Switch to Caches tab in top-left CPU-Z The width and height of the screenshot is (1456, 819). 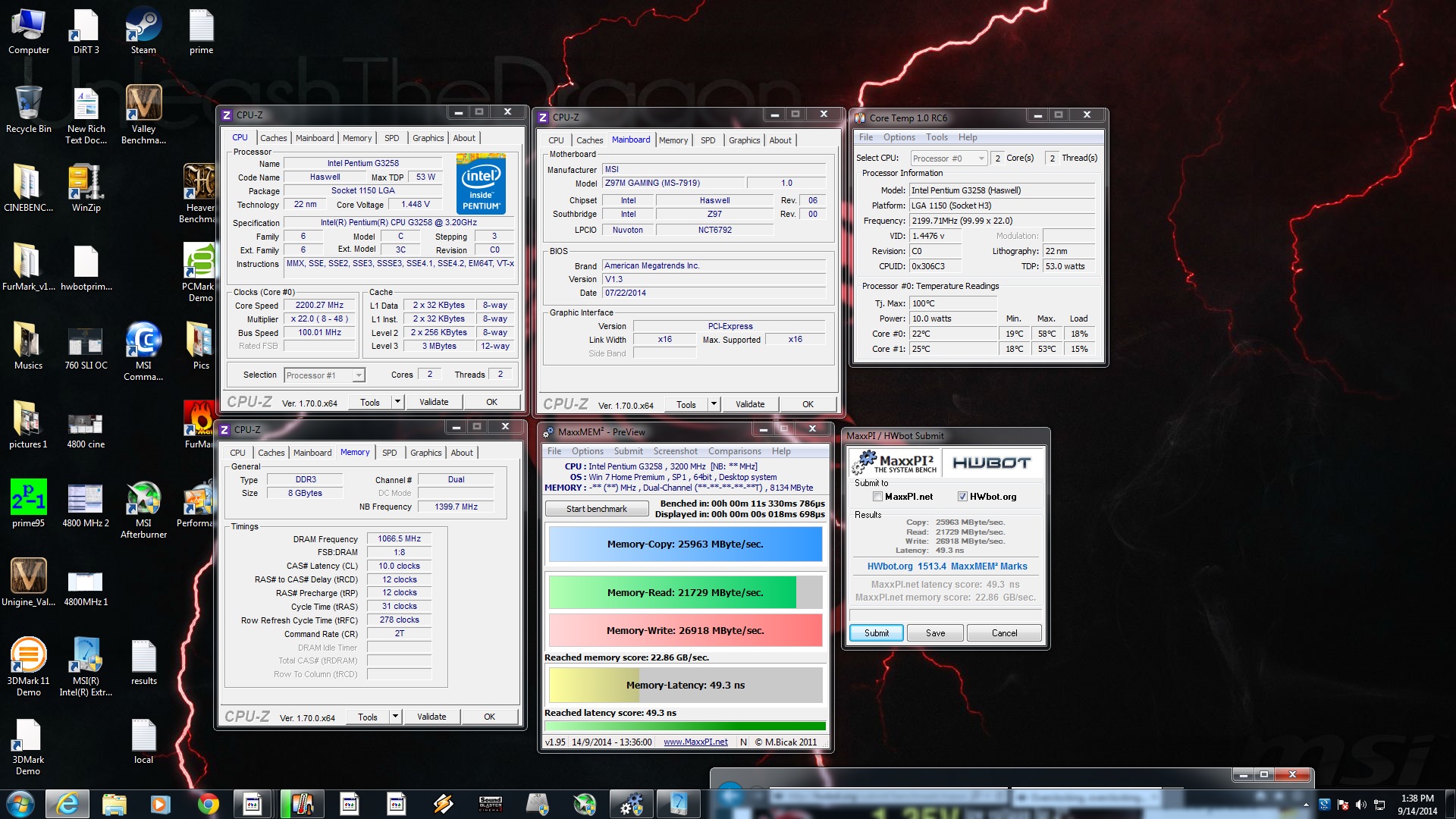point(273,138)
